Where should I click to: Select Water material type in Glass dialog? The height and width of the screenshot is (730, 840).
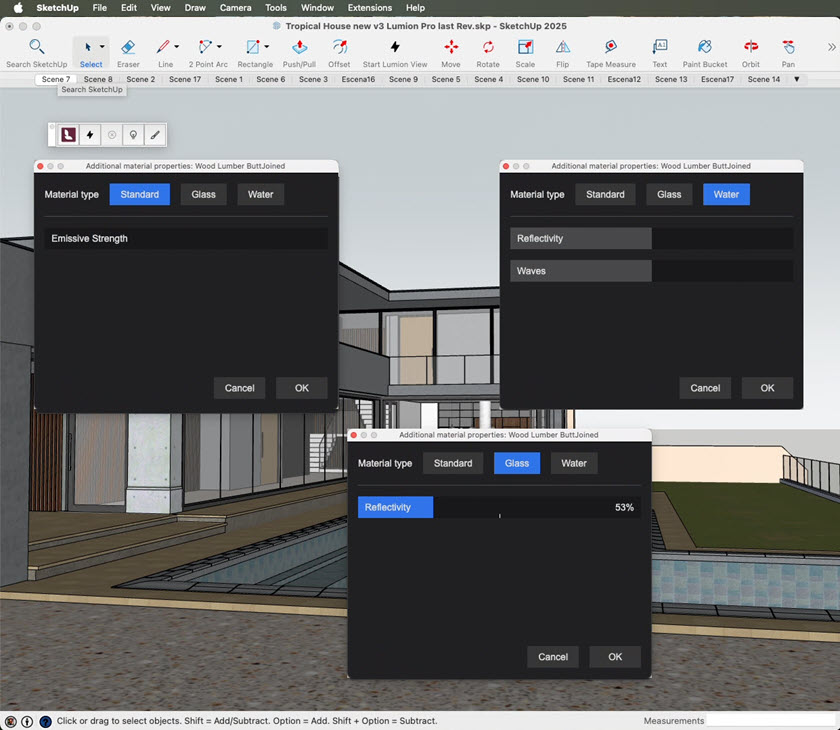(x=574, y=463)
